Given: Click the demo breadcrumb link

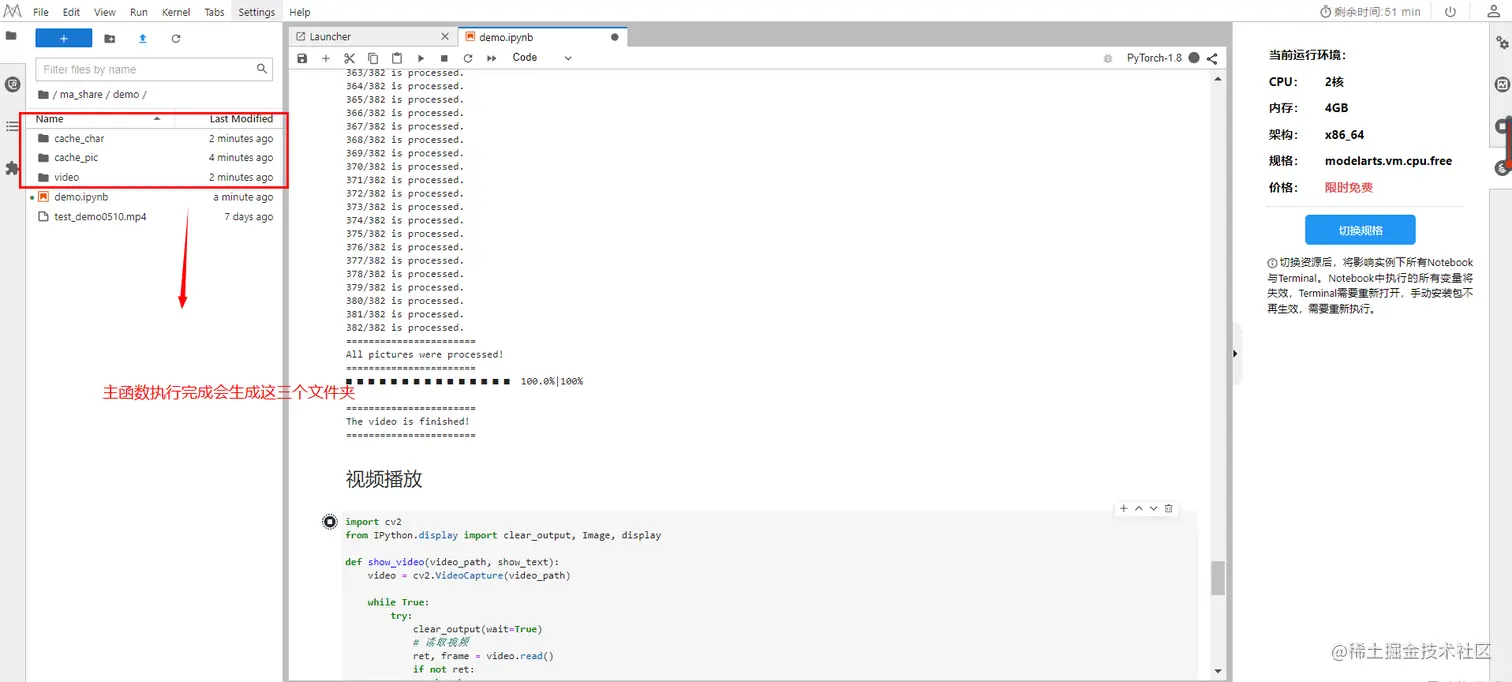Looking at the screenshot, I should [126, 94].
